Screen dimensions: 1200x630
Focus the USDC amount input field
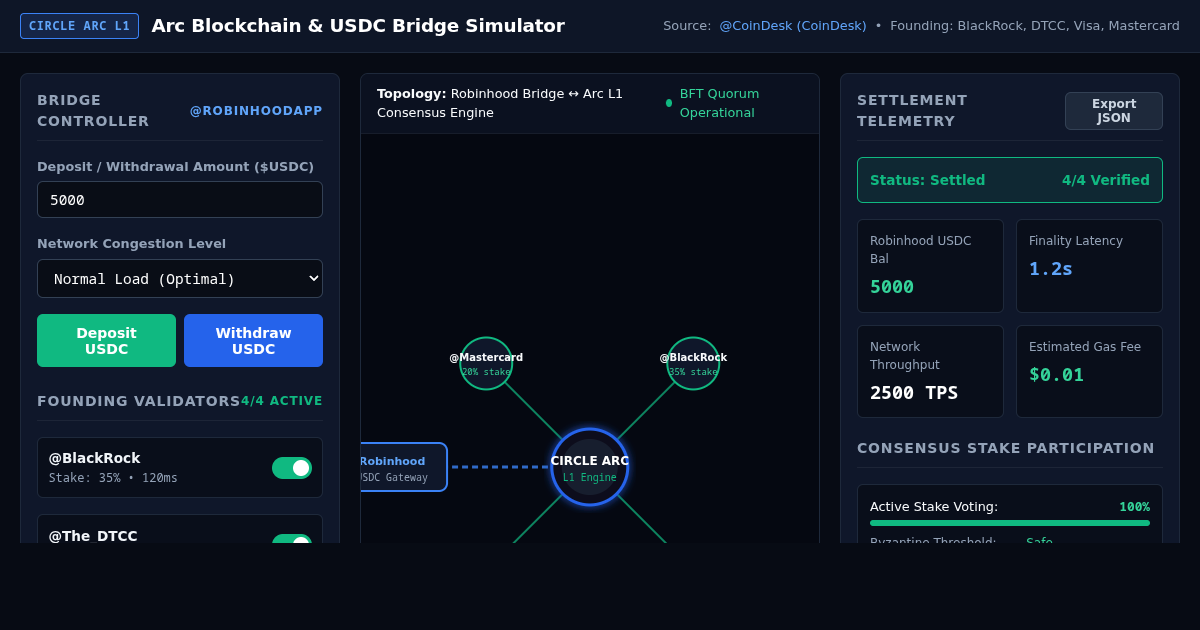(x=180, y=200)
